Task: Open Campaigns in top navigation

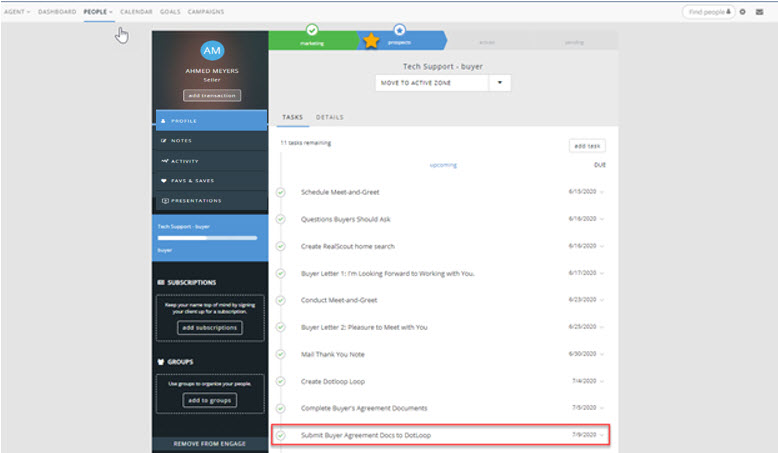Action: (205, 11)
